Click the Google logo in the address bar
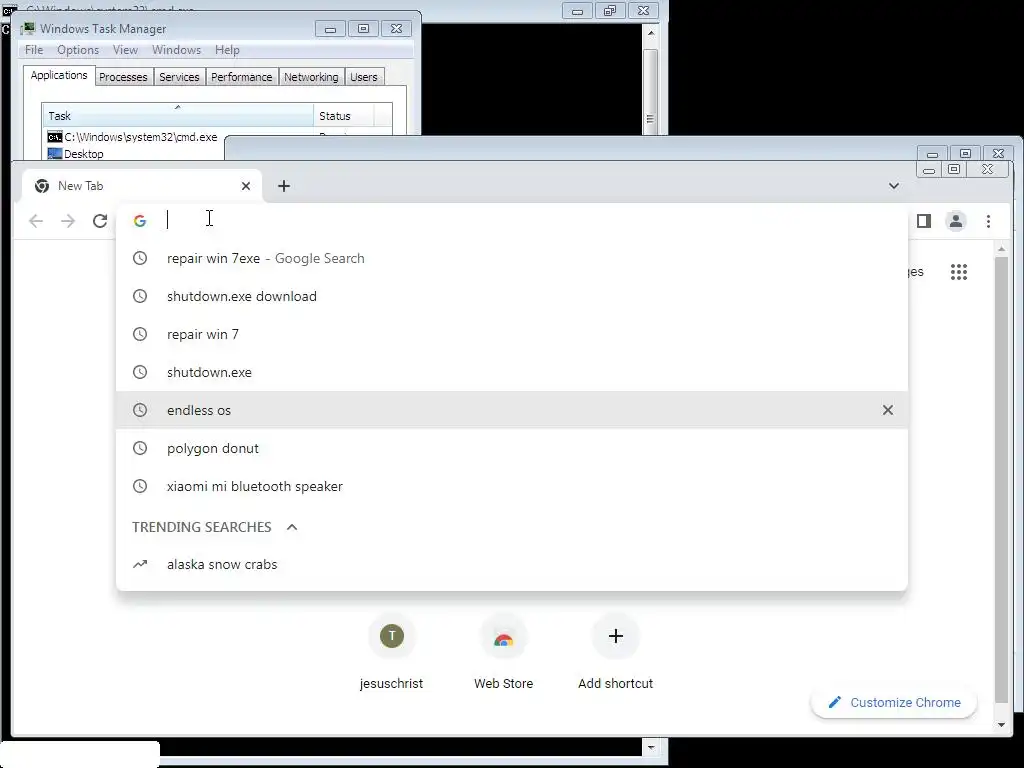Screen dimensions: 1024x768 (140, 221)
